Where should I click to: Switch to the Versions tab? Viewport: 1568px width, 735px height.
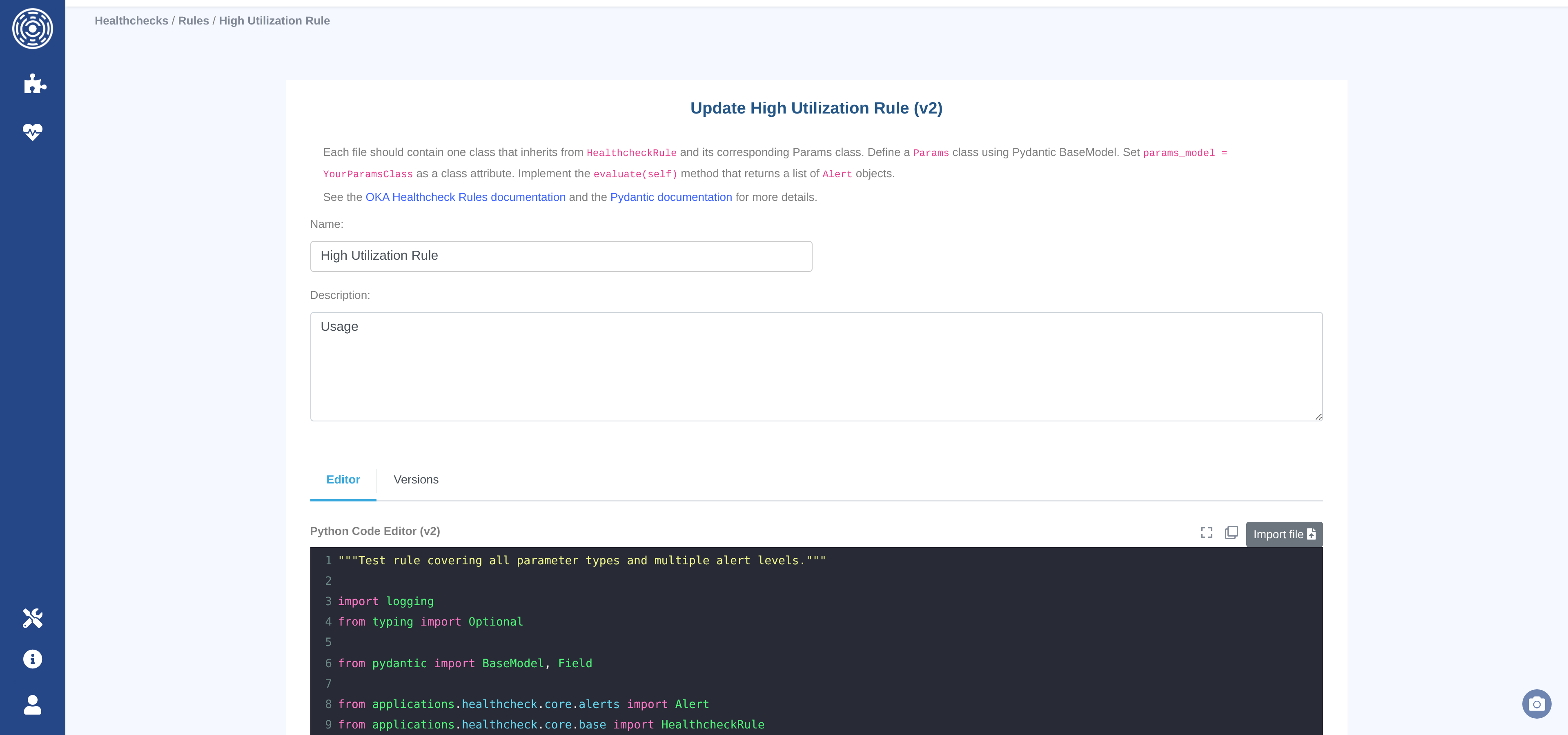pos(416,479)
